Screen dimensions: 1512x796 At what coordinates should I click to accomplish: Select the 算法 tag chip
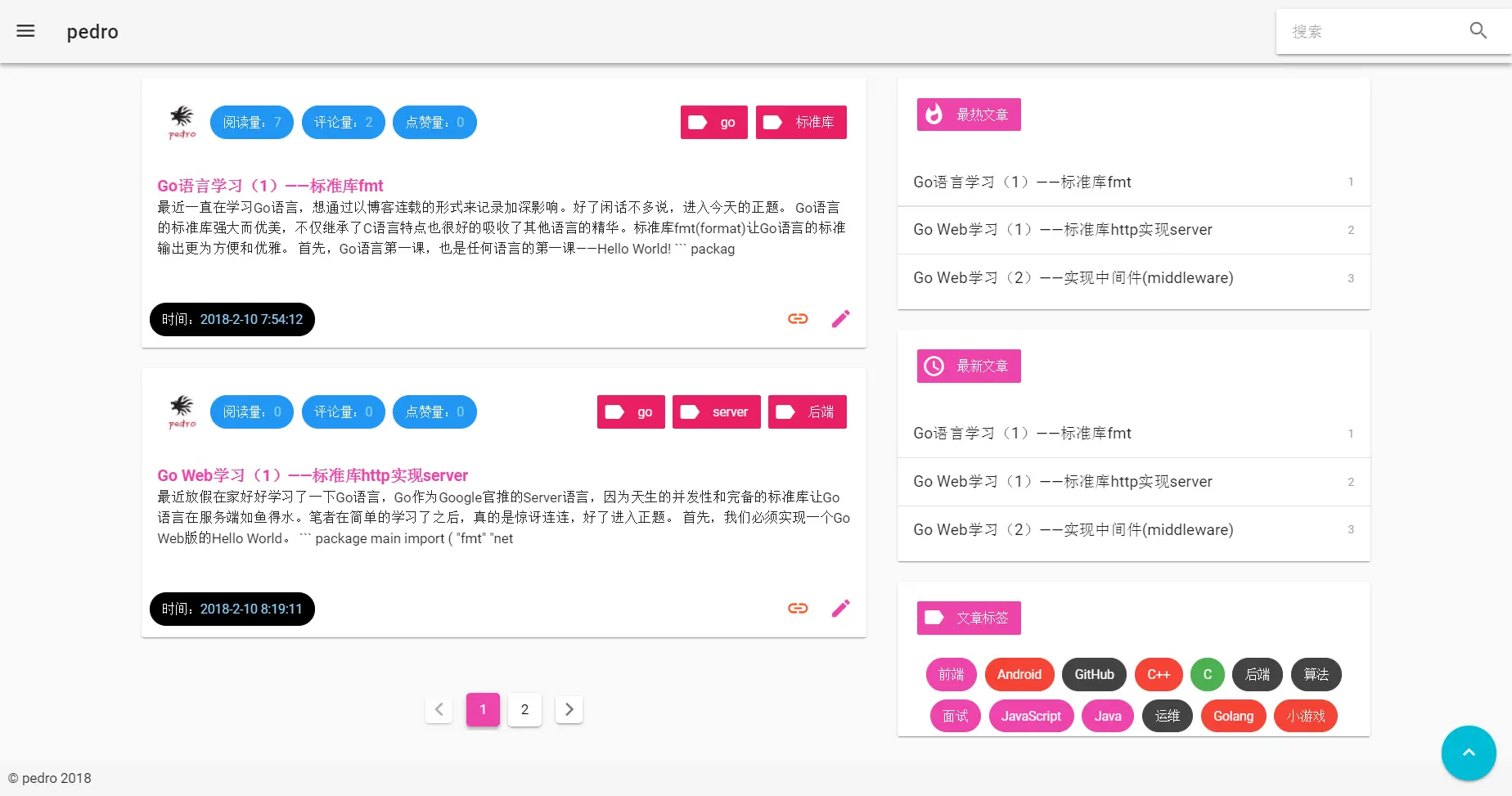point(1316,674)
